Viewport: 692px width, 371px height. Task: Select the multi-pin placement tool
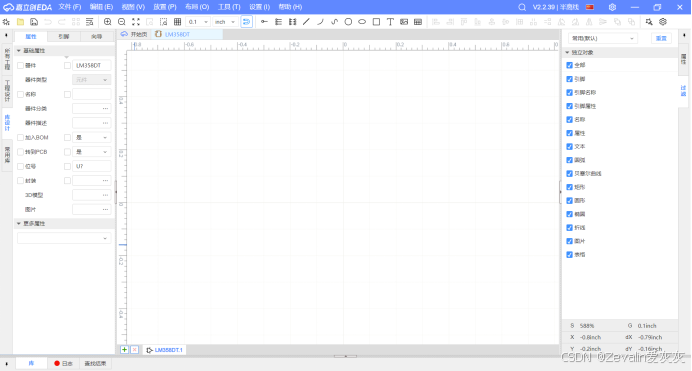(x=278, y=22)
